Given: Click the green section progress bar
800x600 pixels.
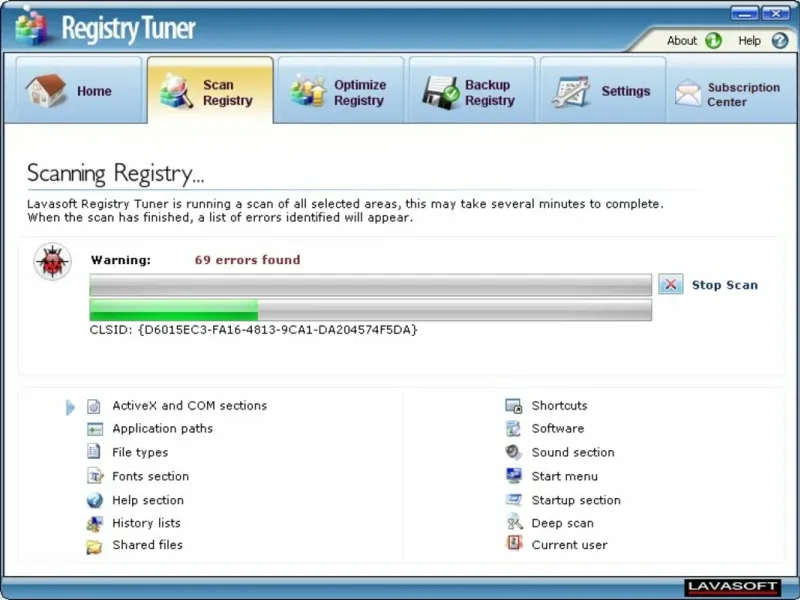Looking at the screenshot, I should 370,310.
